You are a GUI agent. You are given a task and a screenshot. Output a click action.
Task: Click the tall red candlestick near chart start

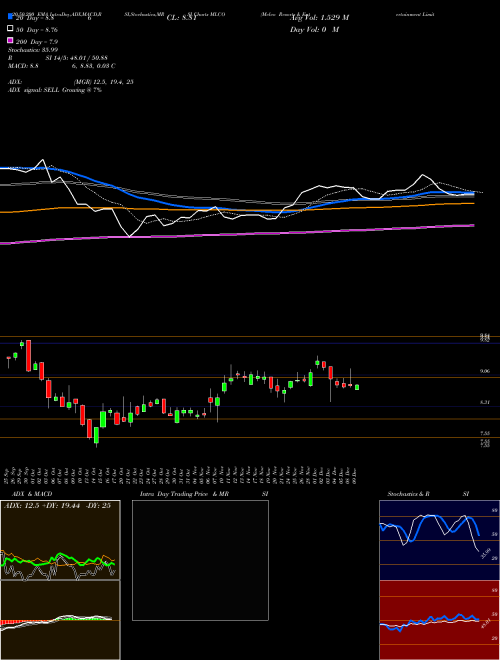click(x=29, y=356)
